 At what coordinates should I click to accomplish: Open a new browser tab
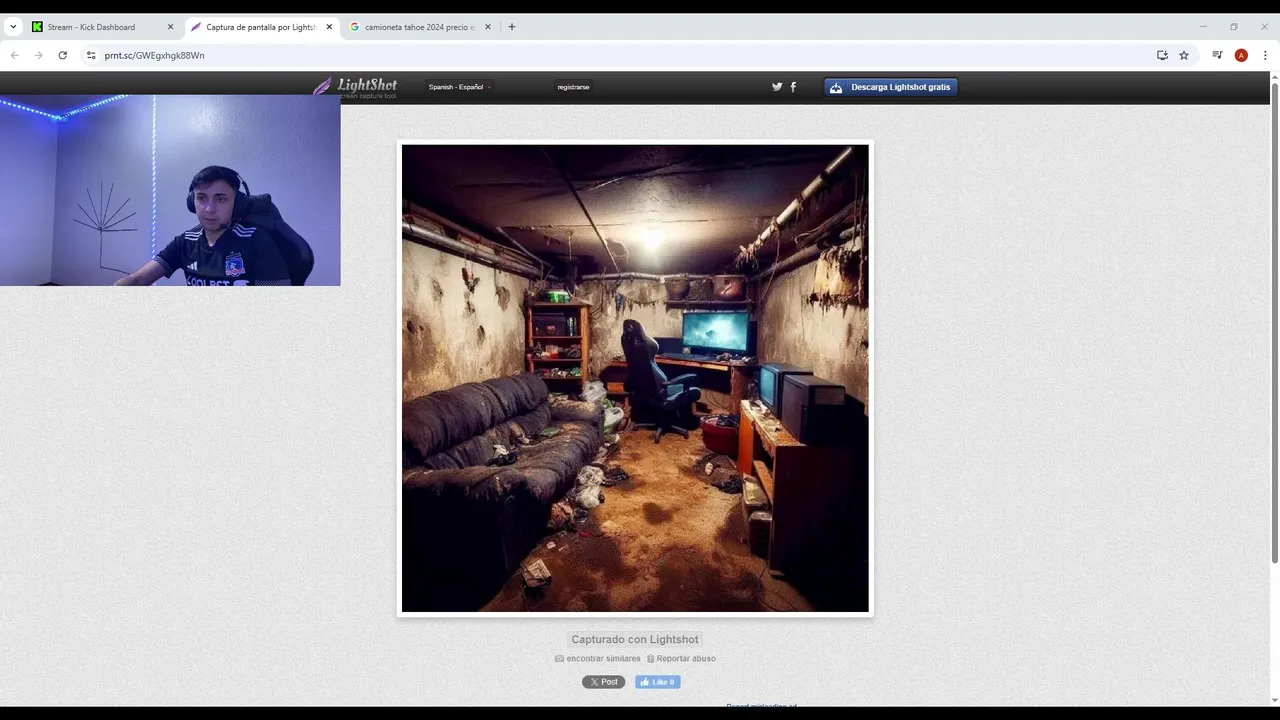tap(512, 27)
